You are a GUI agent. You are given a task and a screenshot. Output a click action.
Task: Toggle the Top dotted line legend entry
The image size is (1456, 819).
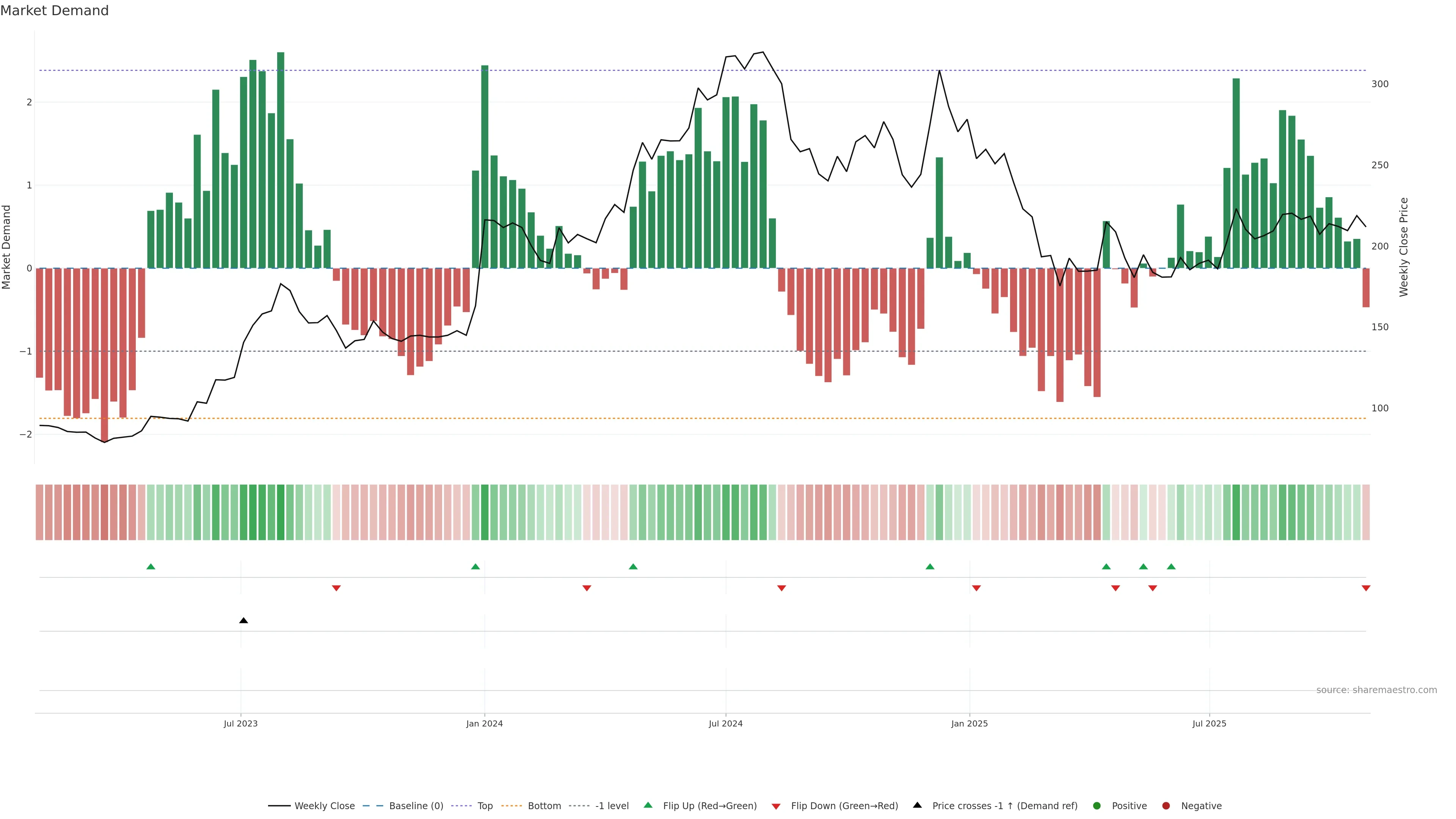coord(485,806)
